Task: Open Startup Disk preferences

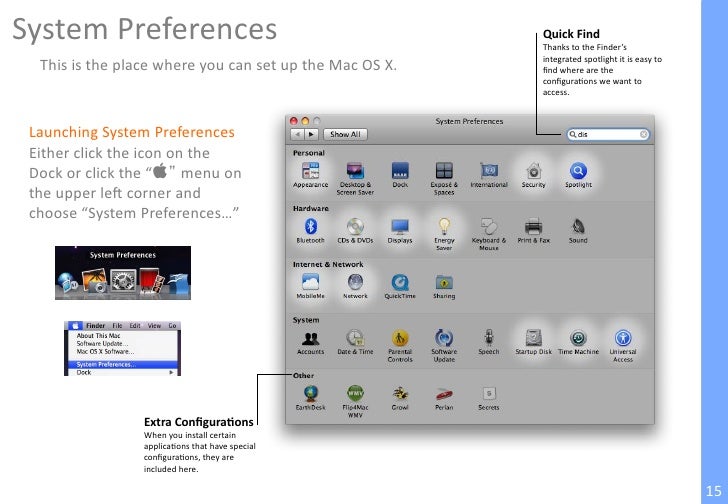Action: click(x=533, y=342)
